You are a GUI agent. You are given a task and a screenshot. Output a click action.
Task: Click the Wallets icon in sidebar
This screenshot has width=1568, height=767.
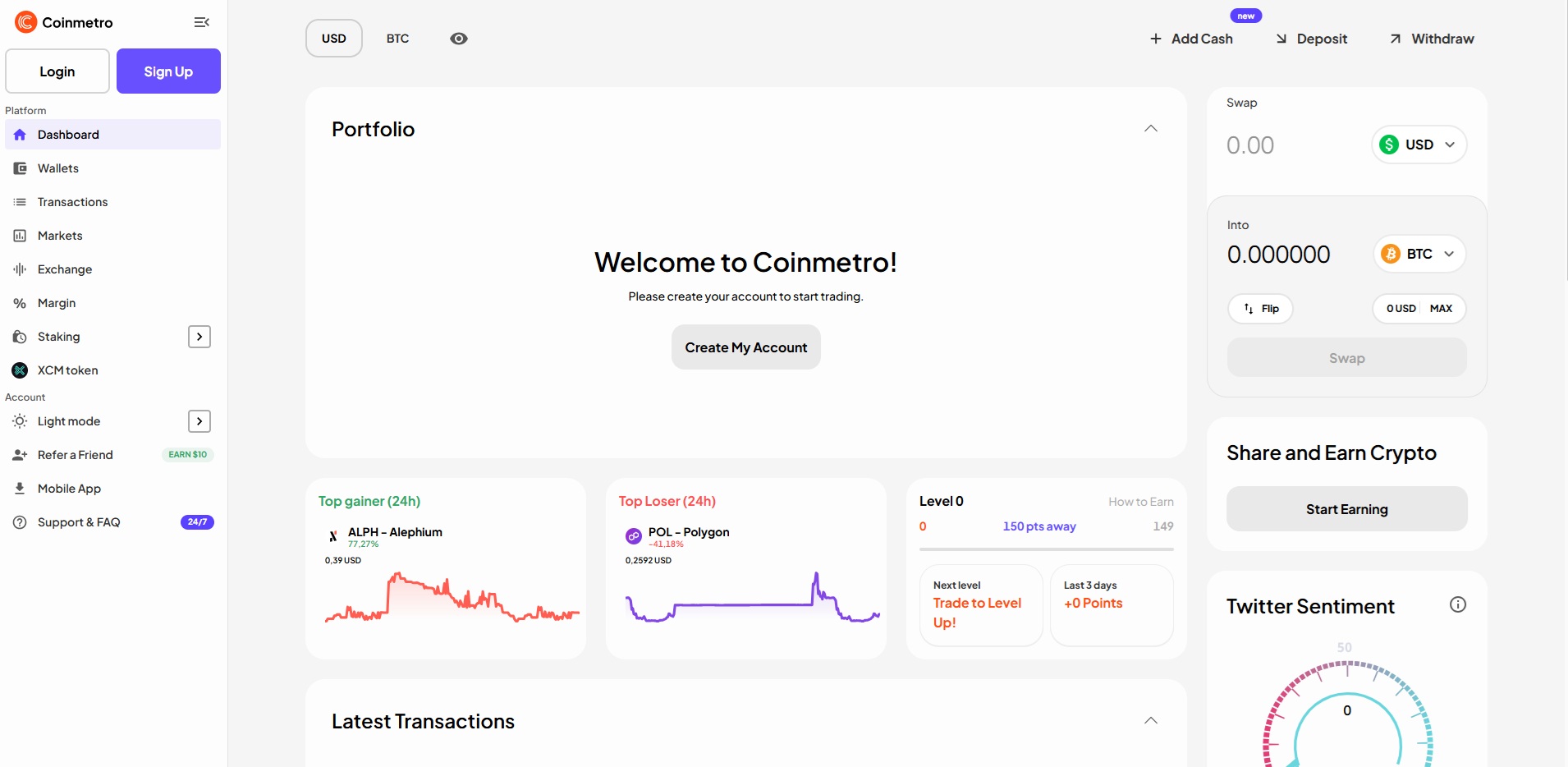click(x=20, y=168)
